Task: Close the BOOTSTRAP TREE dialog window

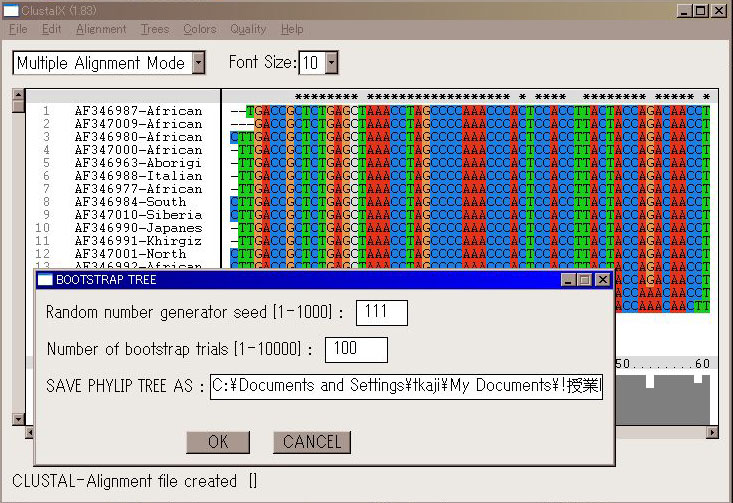Action: (x=603, y=280)
